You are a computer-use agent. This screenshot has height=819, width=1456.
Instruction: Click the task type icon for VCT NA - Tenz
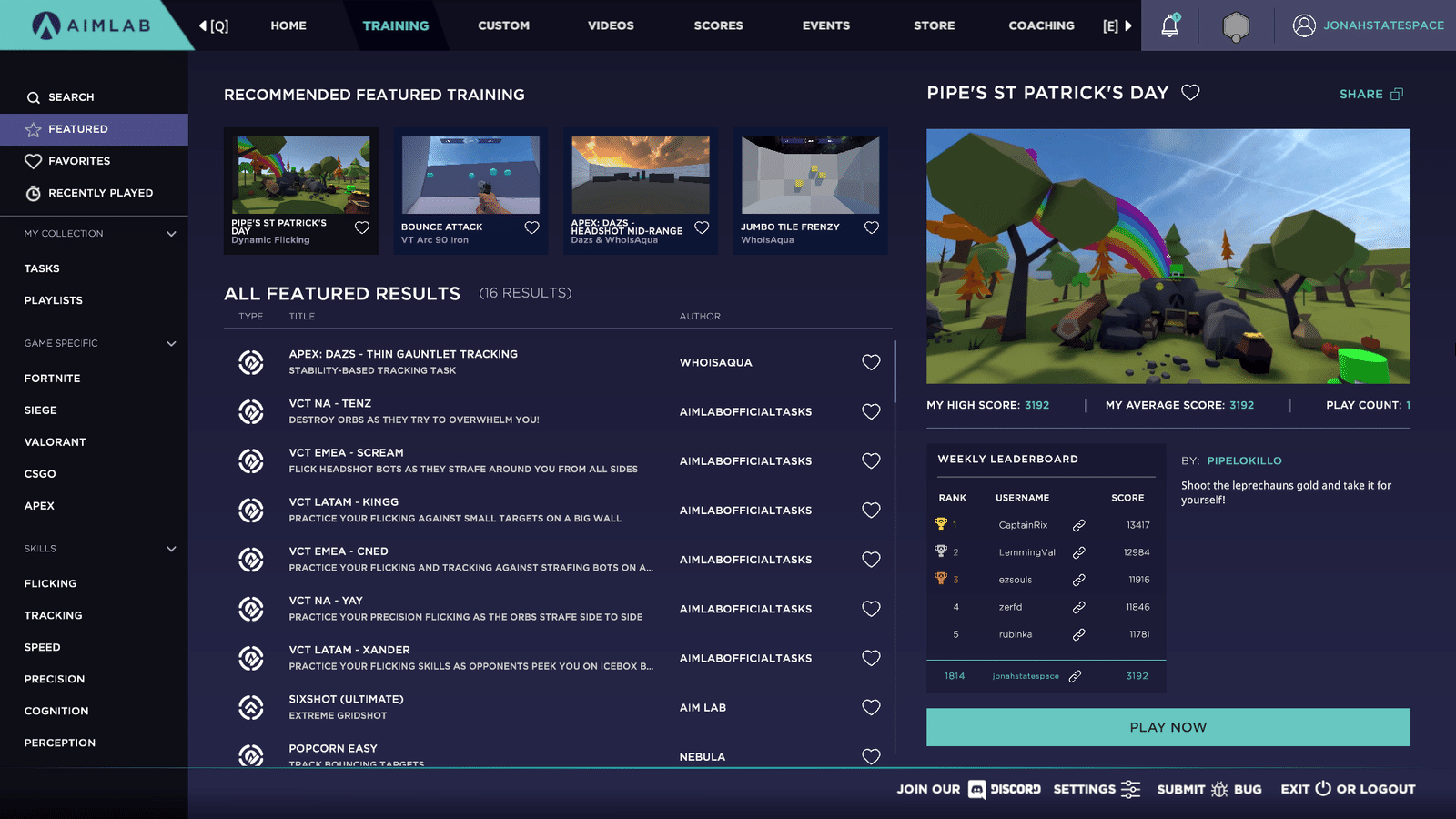point(251,411)
